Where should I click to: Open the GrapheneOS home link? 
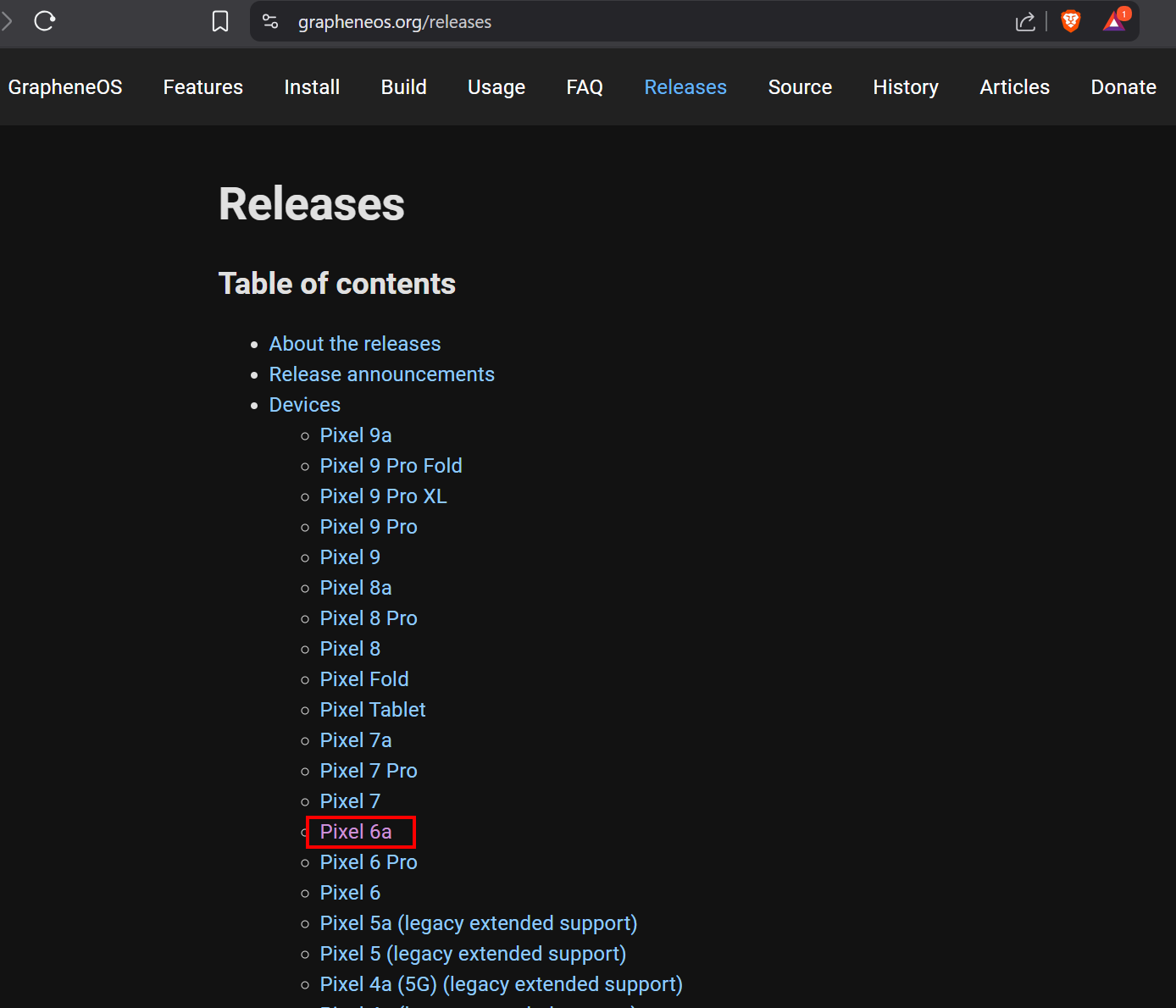pos(65,87)
